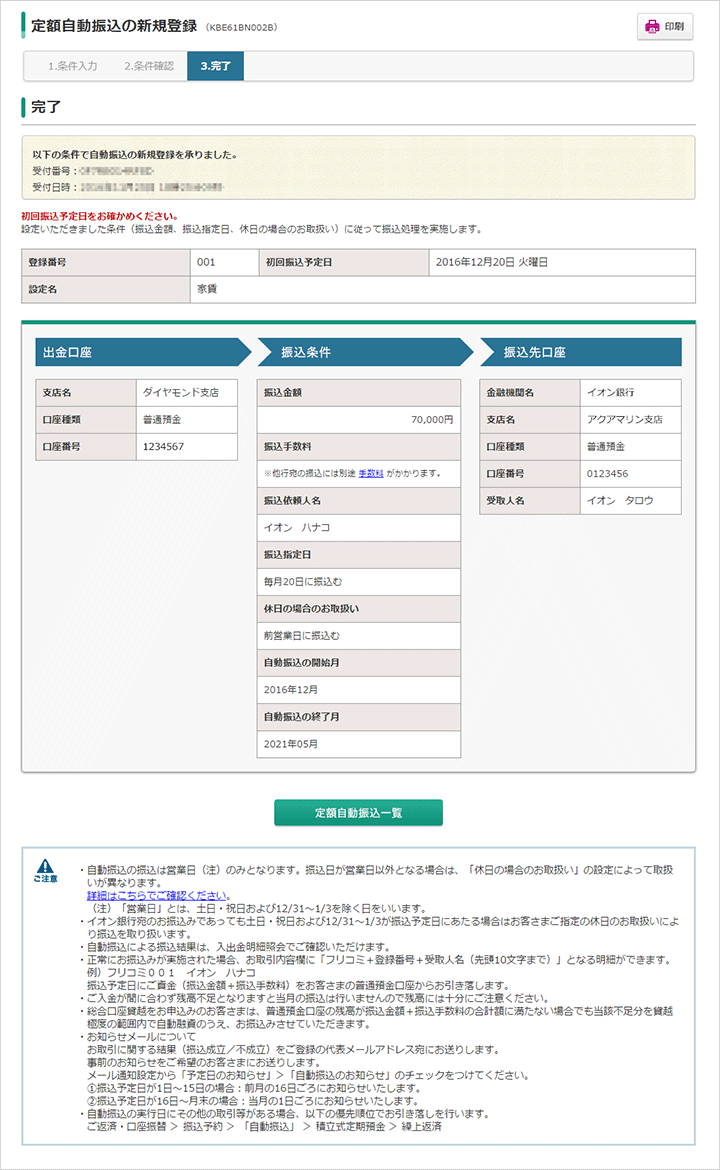Click the branch アクアマリン支店

tap(624, 419)
